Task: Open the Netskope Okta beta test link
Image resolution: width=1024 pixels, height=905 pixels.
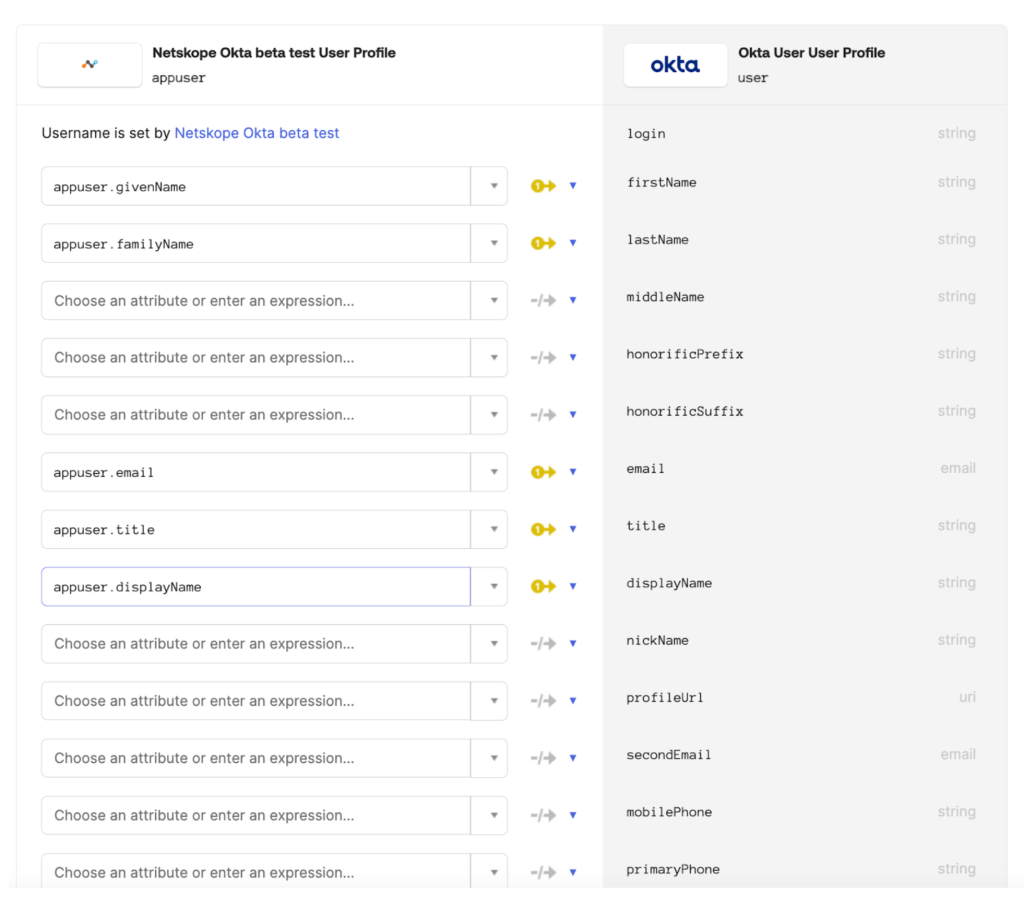Action: (x=257, y=133)
